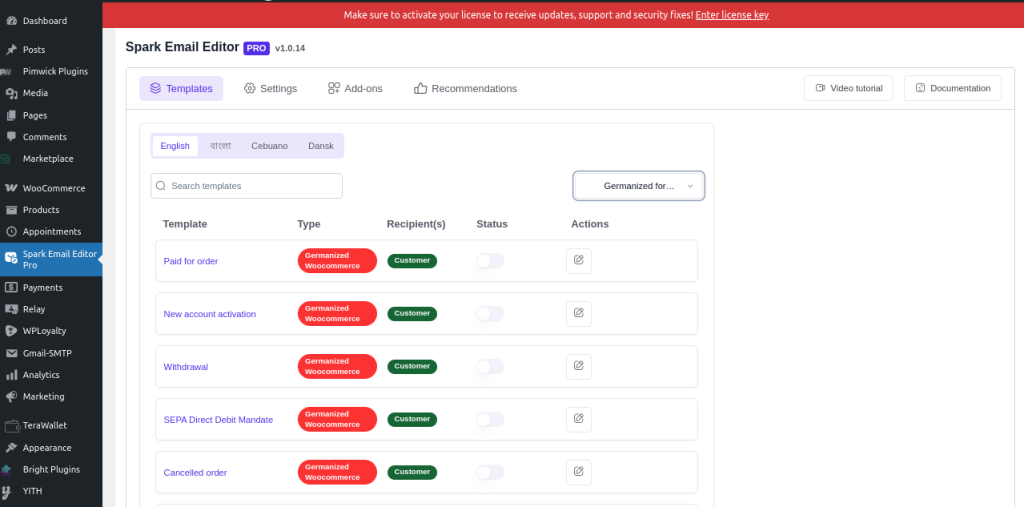The width and height of the screenshot is (1024, 507).
Task: Open the Cancelled order template link
Action: pyautogui.click(x=195, y=472)
